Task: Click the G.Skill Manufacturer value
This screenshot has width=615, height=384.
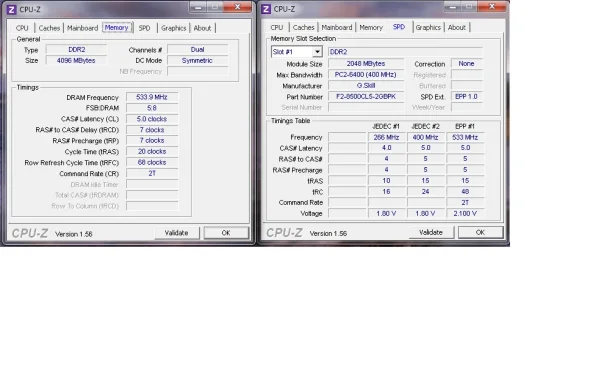Action: (x=366, y=86)
